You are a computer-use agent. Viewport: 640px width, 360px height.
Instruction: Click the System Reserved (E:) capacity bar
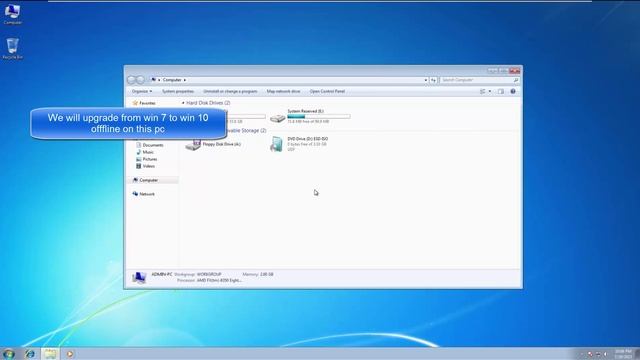[x=319, y=117]
